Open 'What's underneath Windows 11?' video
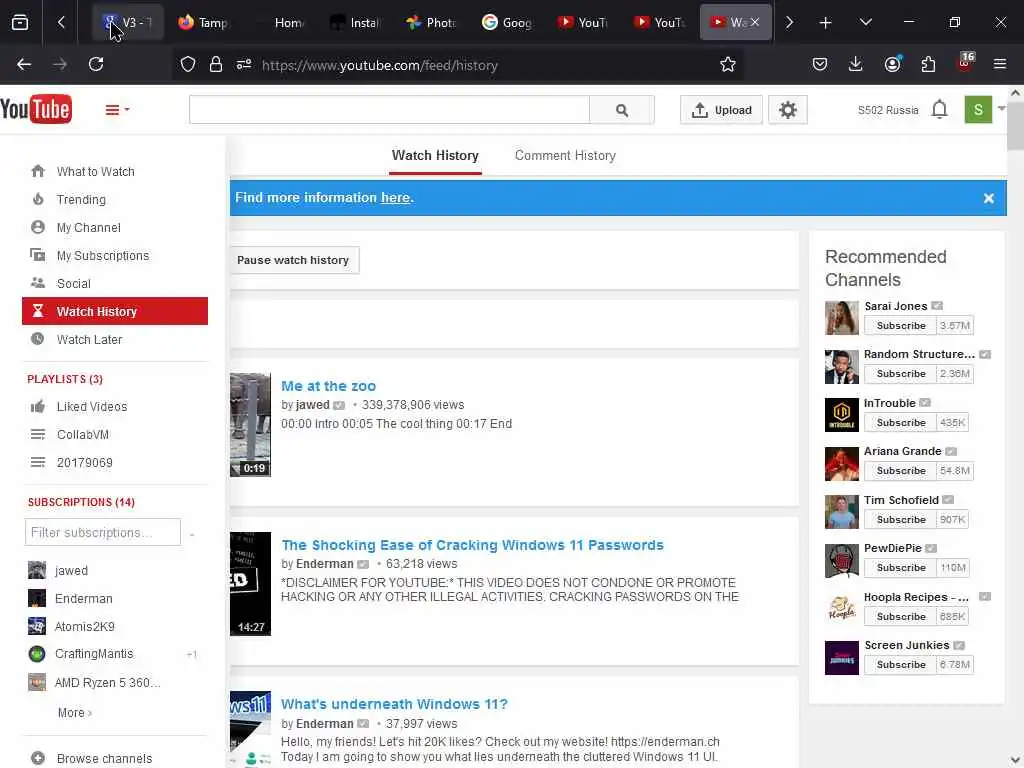This screenshot has width=1024, height=768. pos(394,704)
